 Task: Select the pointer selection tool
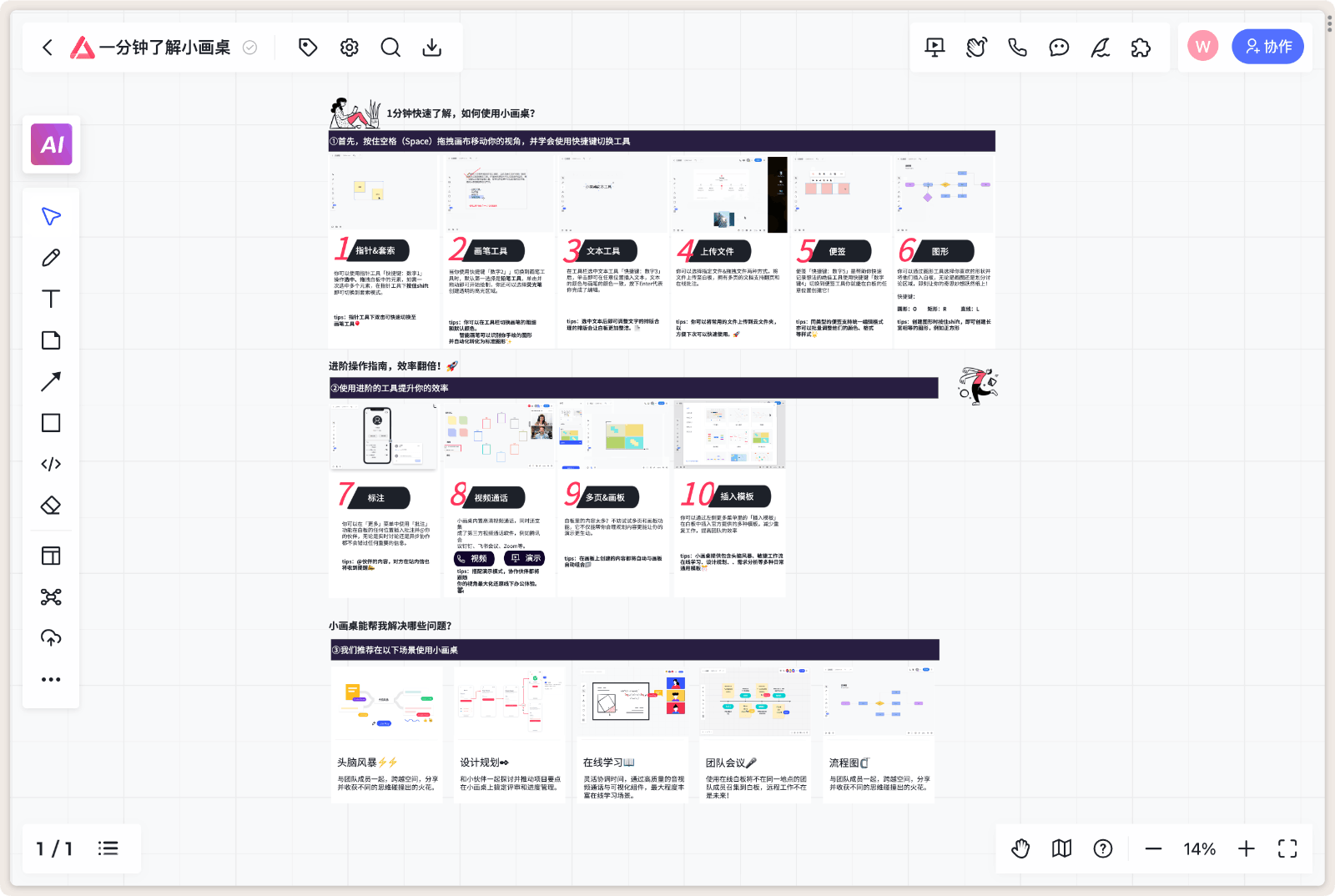(x=51, y=216)
